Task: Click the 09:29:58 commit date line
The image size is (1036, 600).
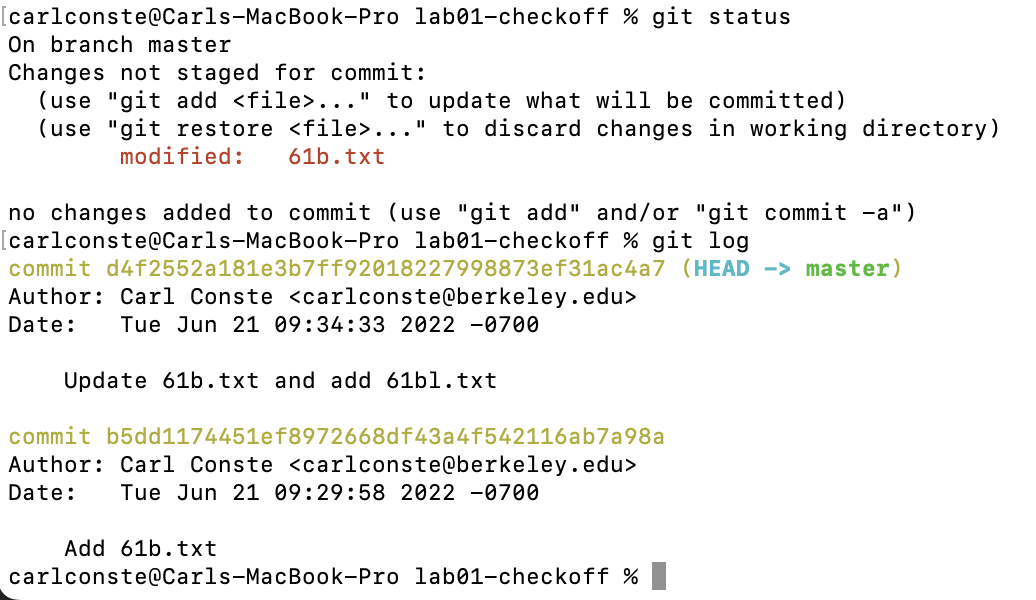Action: coord(329,493)
